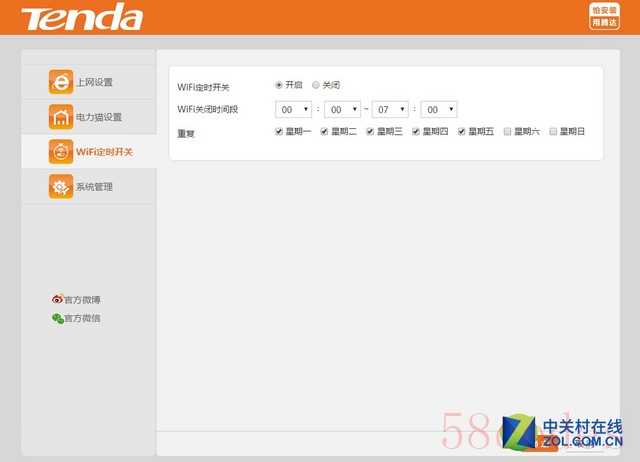Select the 关闭 radio button
The image size is (640, 462).
pyautogui.click(x=316, y=85)
